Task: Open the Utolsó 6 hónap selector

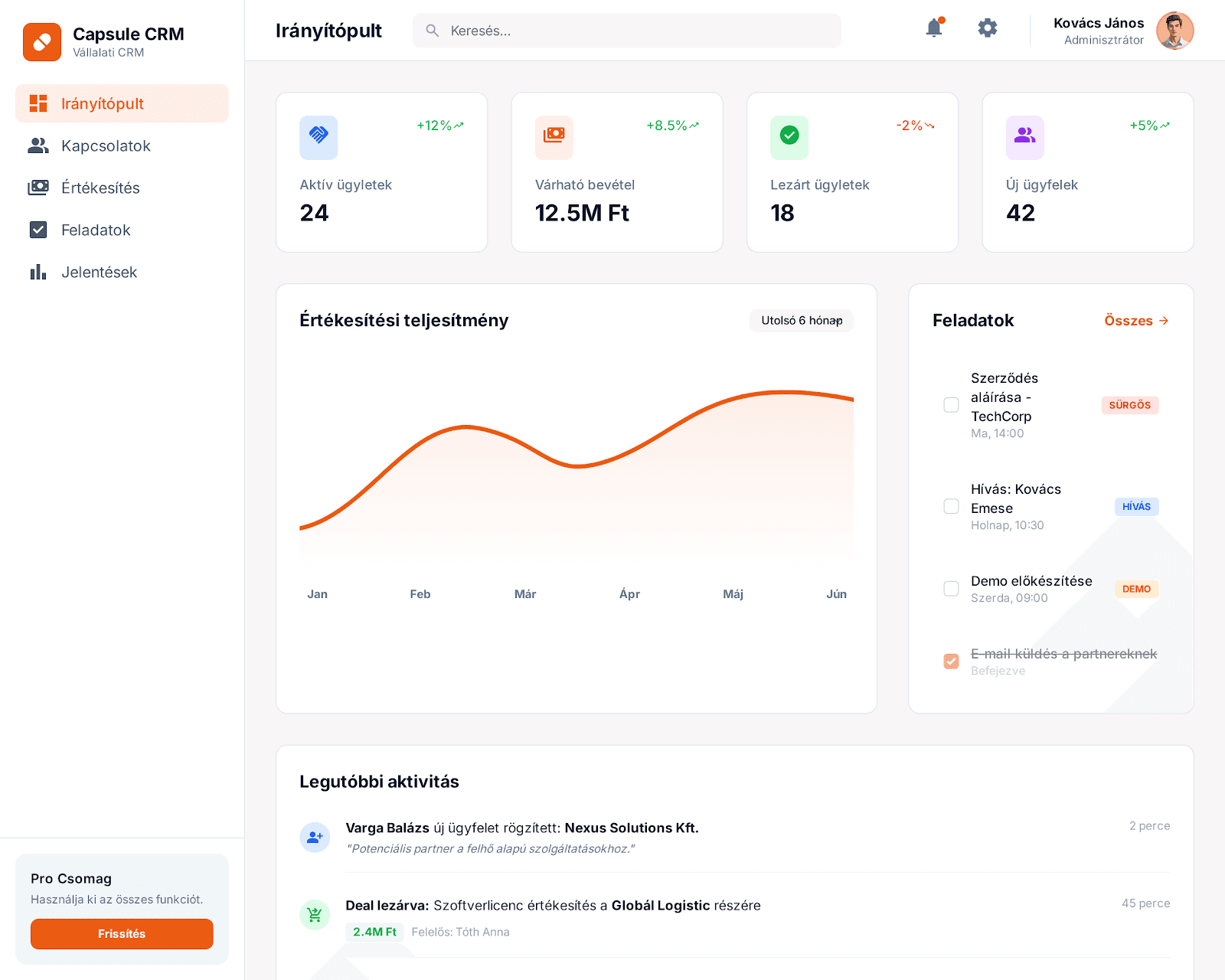Action: click(801, 321)
